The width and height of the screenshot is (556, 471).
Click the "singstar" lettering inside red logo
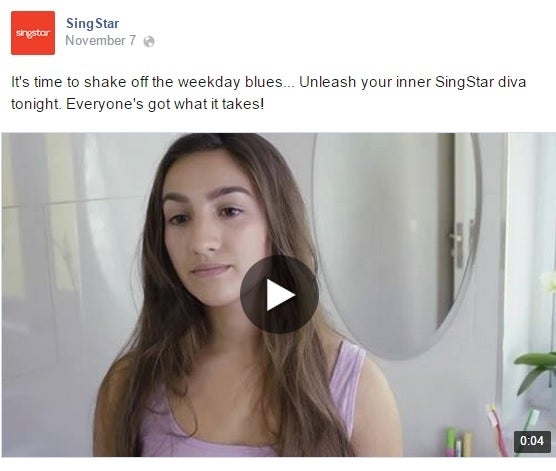33,33
